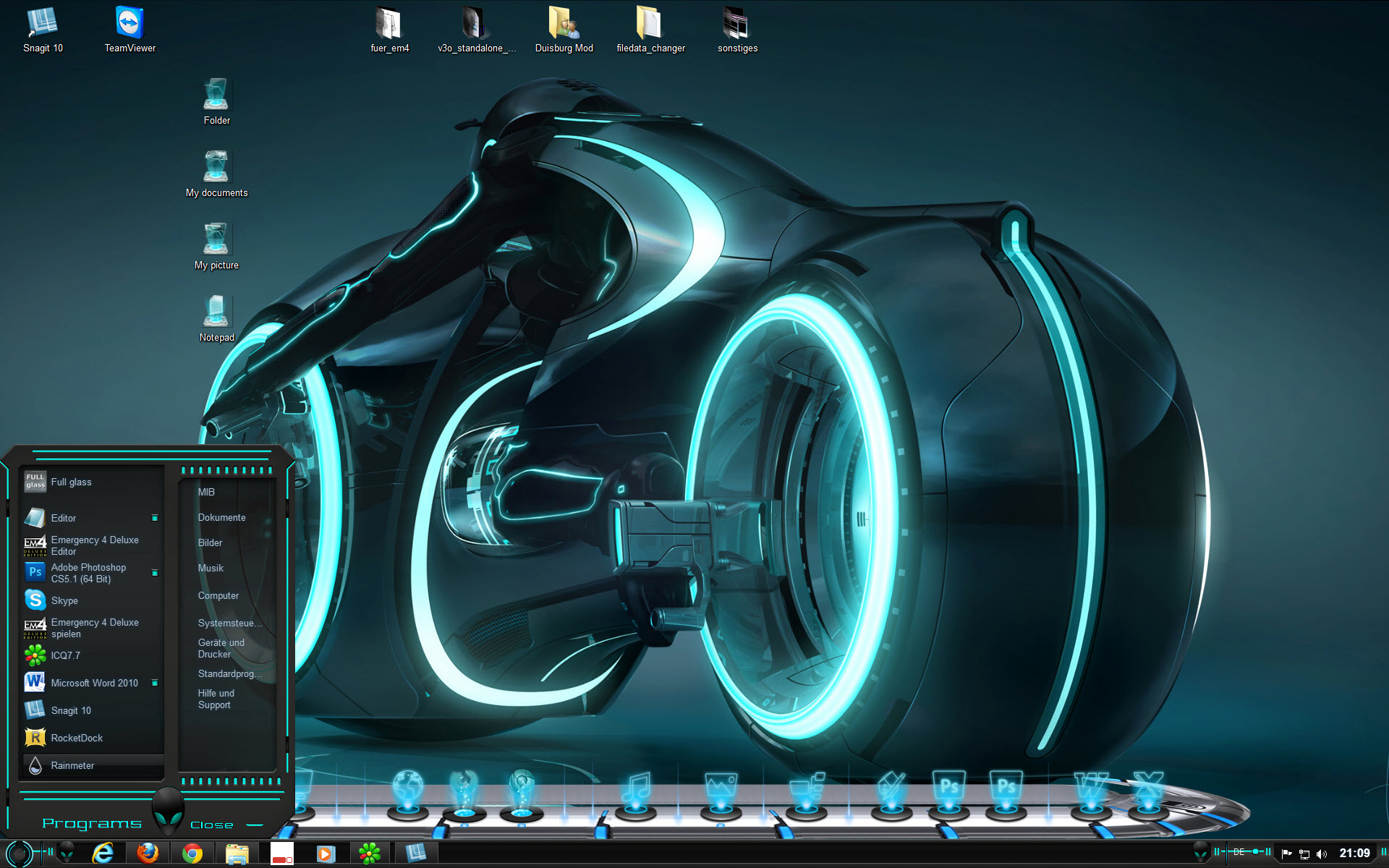Expand the Microsoft Word 2010 jump list

coord(155,683)
